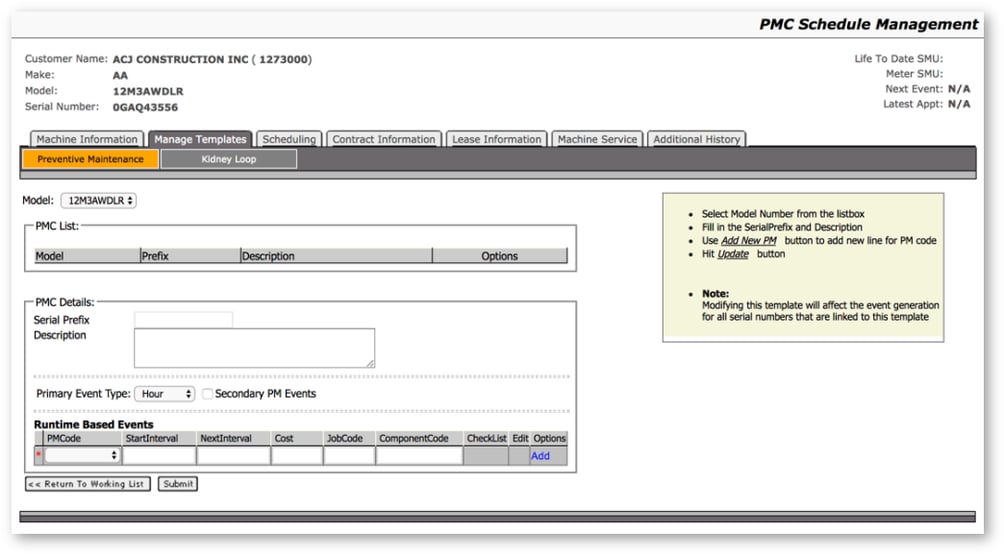The width and height of the screenshot is (1004, 554).
Task: Open the Primary Event Type dropdown
Action: coord(165,394)
